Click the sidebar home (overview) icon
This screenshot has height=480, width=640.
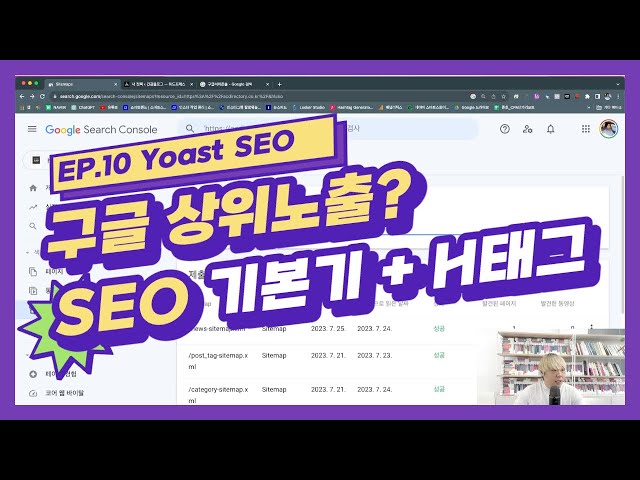tap(33, 188)
